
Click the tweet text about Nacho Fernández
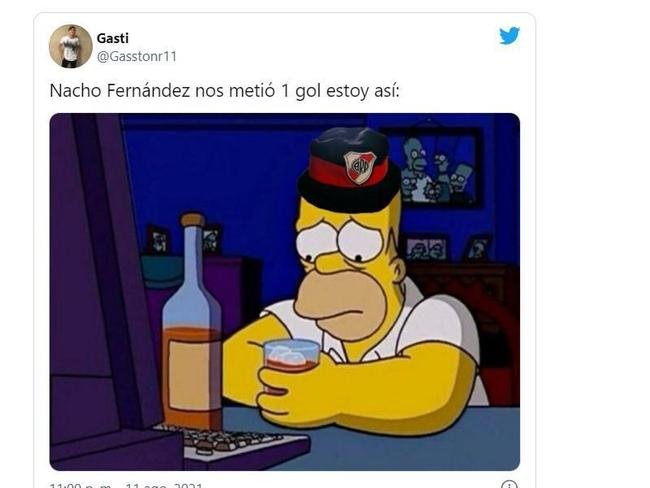tap(224, 91)
